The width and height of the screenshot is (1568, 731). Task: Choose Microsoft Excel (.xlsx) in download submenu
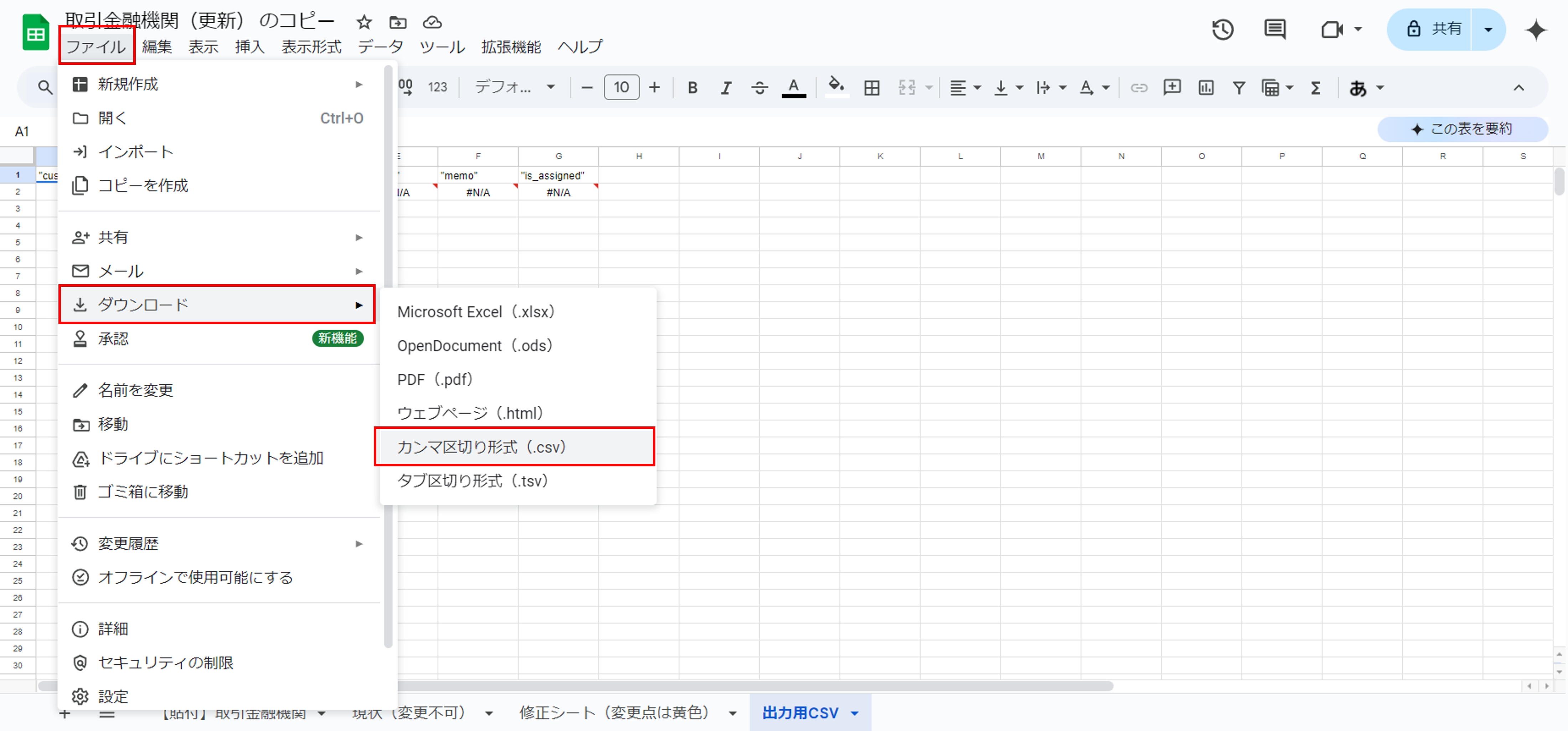[476, 312]
